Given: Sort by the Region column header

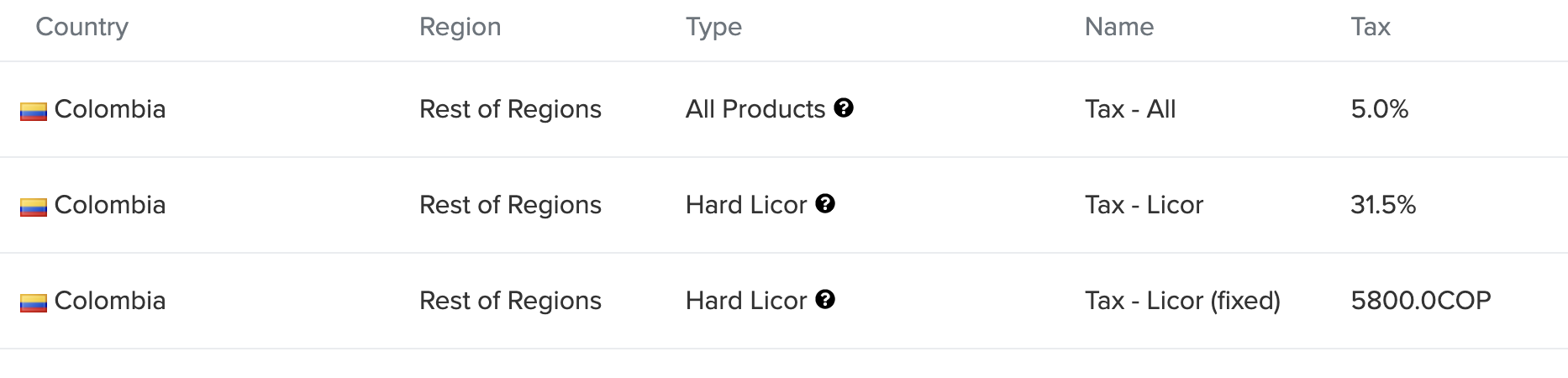Looking at the screenshot, I should (460, 27).
